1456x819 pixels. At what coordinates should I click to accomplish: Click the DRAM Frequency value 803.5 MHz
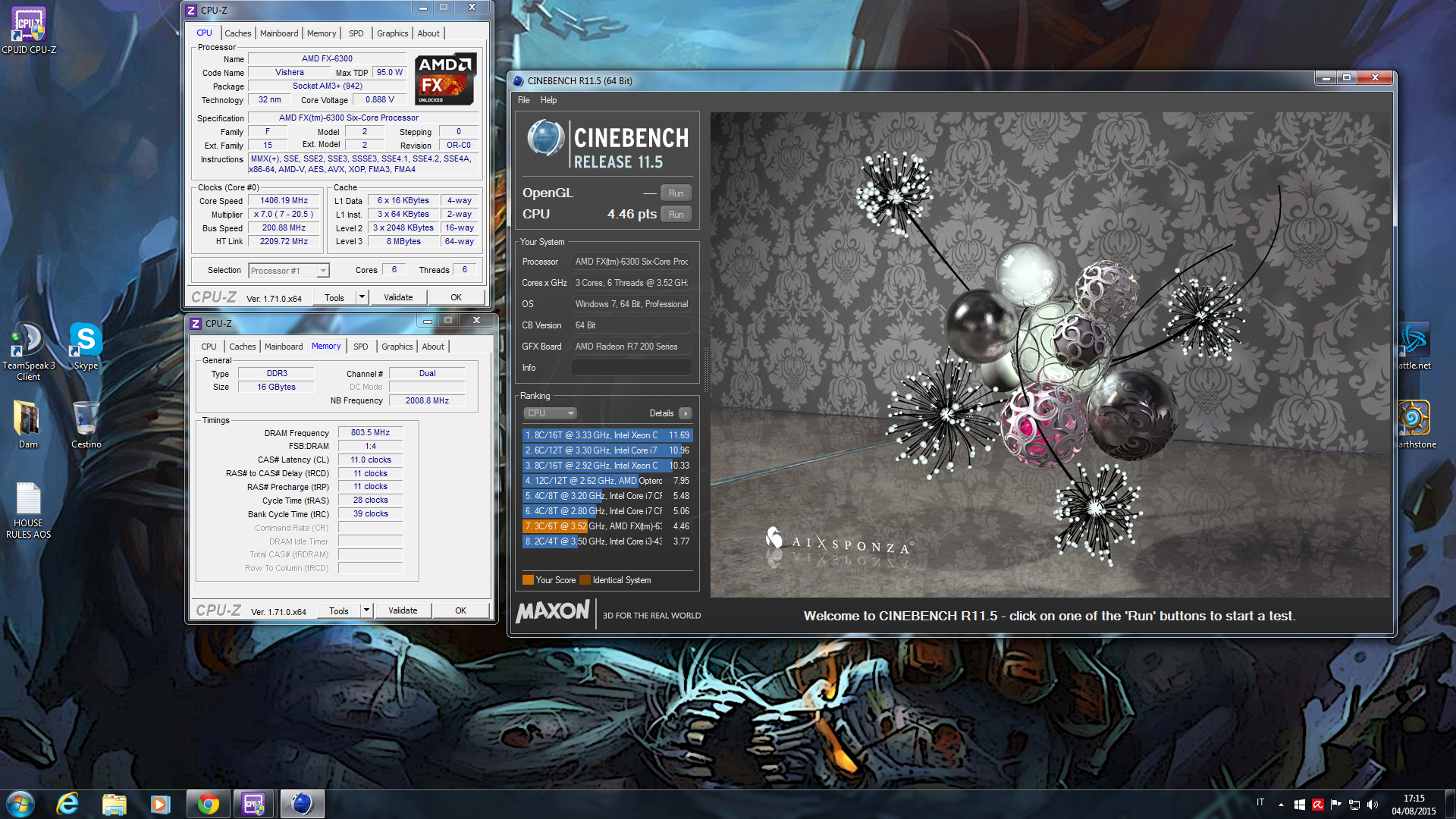[x=370, y=433]
